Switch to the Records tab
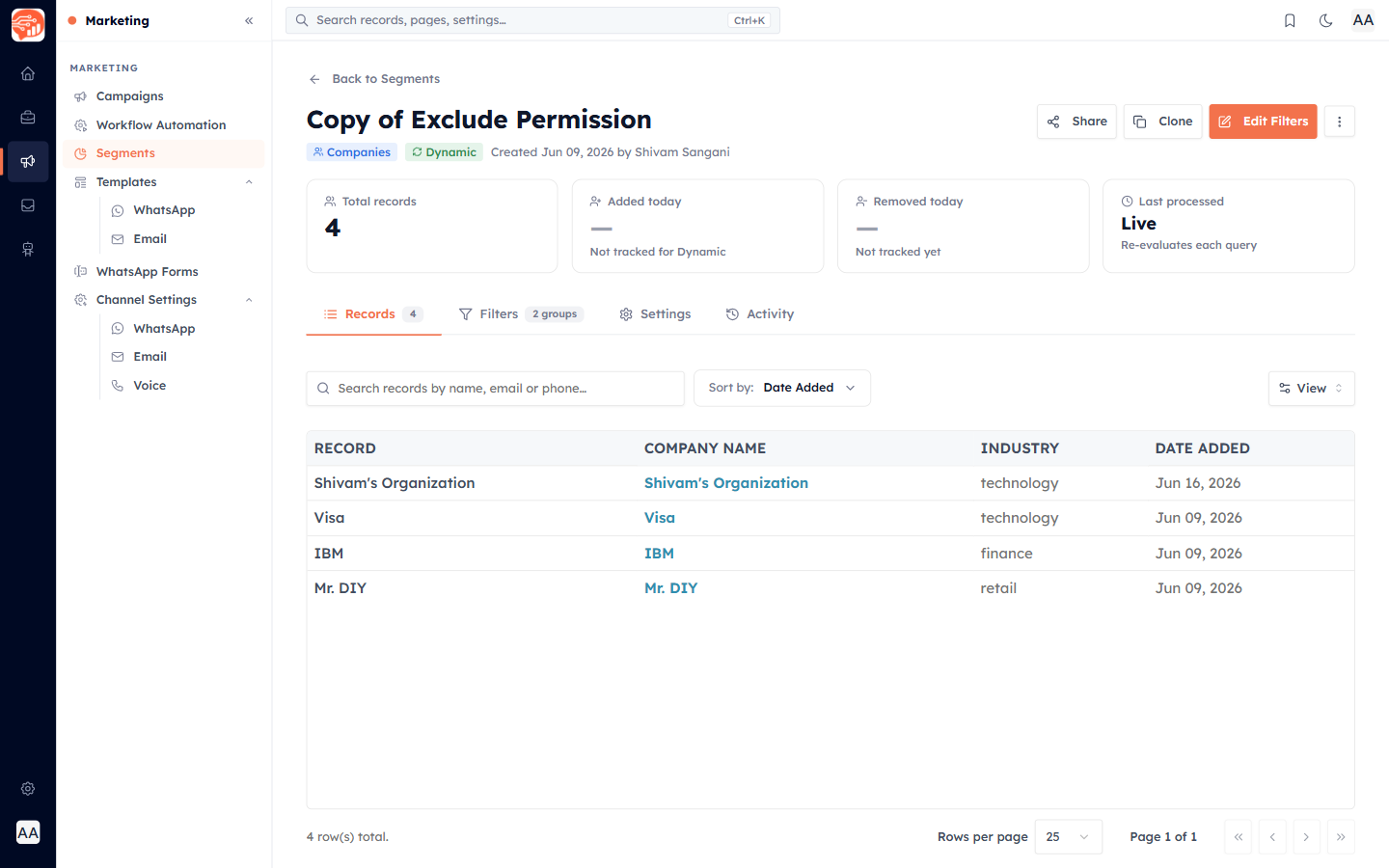Viewport: 1389px width, 868px height. pos(373,314)
